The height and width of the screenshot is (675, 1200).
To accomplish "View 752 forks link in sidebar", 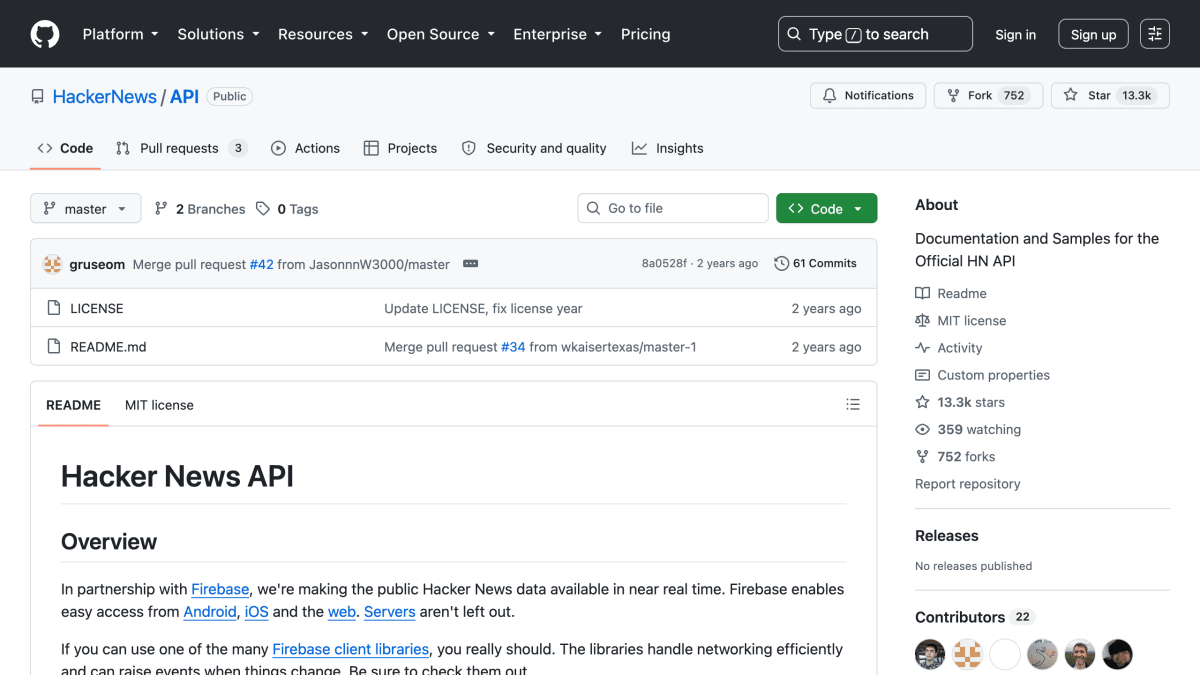I will [x=955, y=456].
